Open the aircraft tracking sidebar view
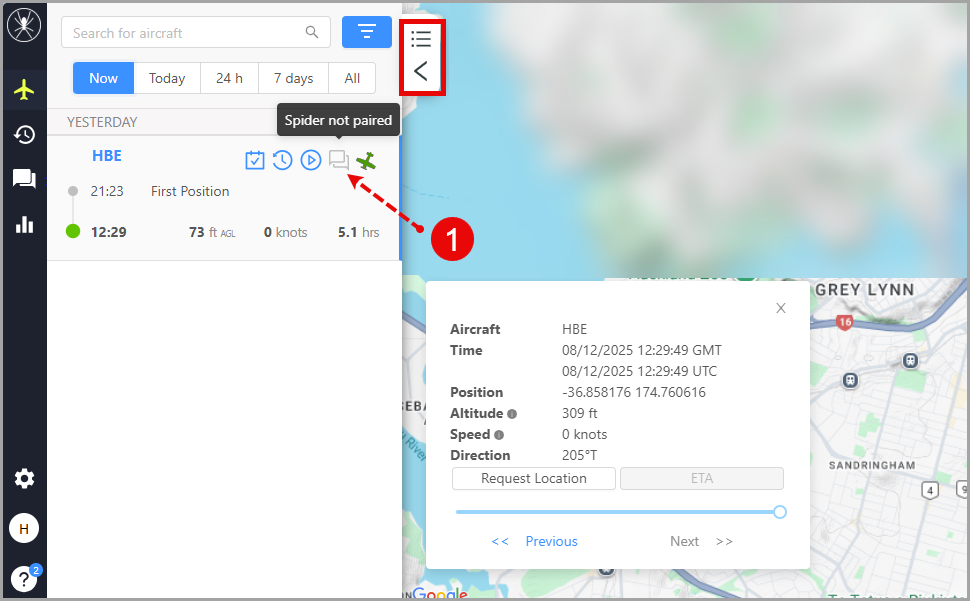The height and width of the screenshot is (601, 970). 24,90
